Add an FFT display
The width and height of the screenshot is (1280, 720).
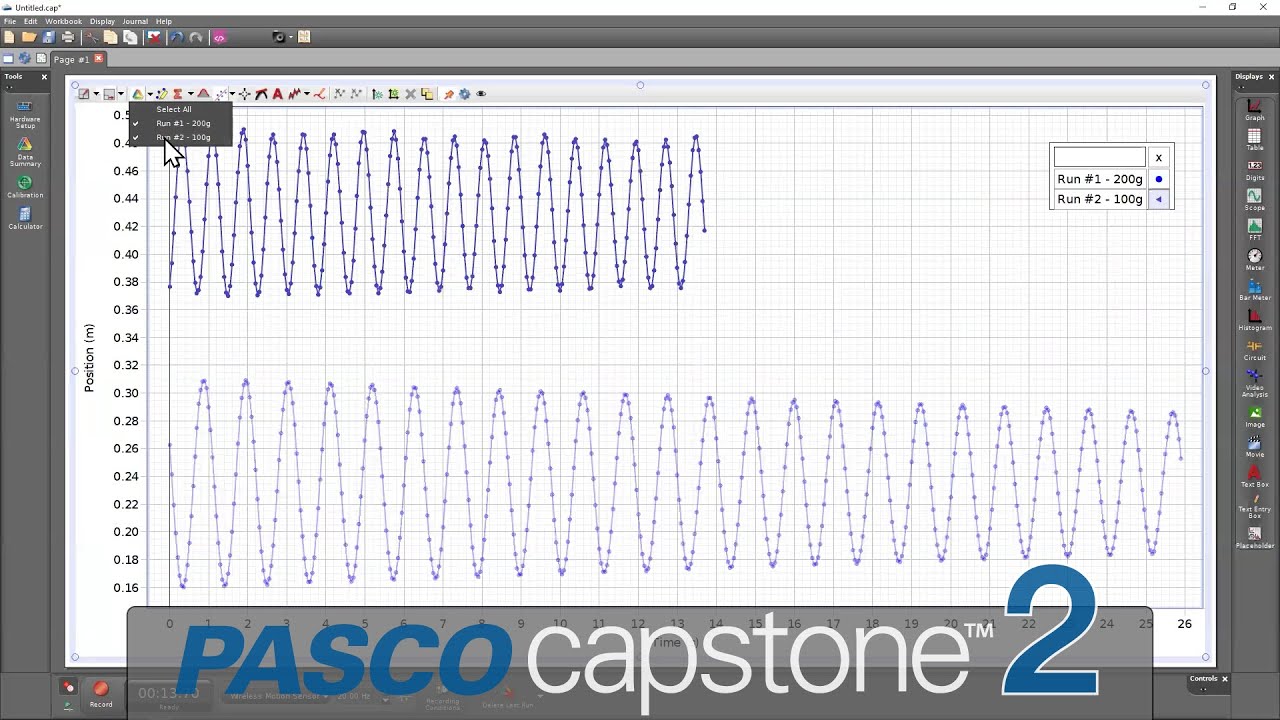click(x=1254, y=229)
